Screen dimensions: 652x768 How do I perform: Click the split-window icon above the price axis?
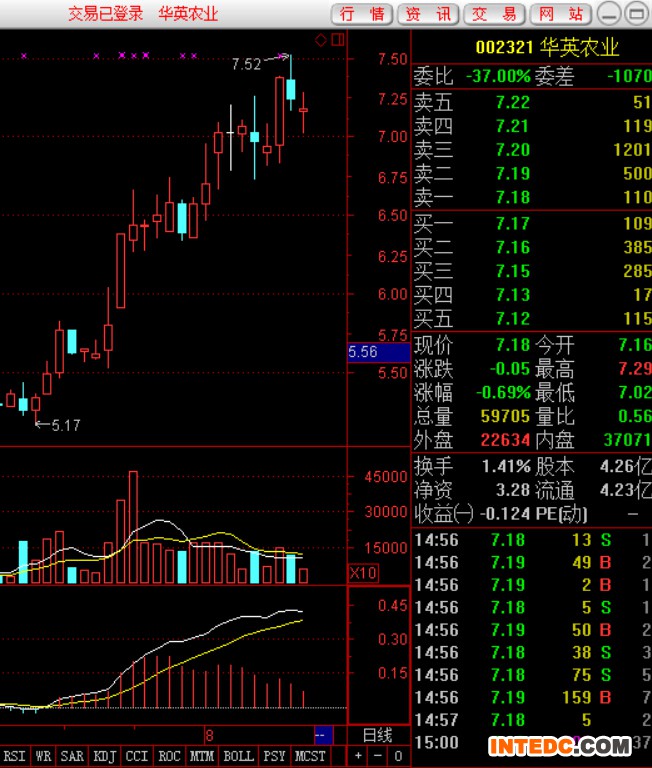tap(338, 40)
